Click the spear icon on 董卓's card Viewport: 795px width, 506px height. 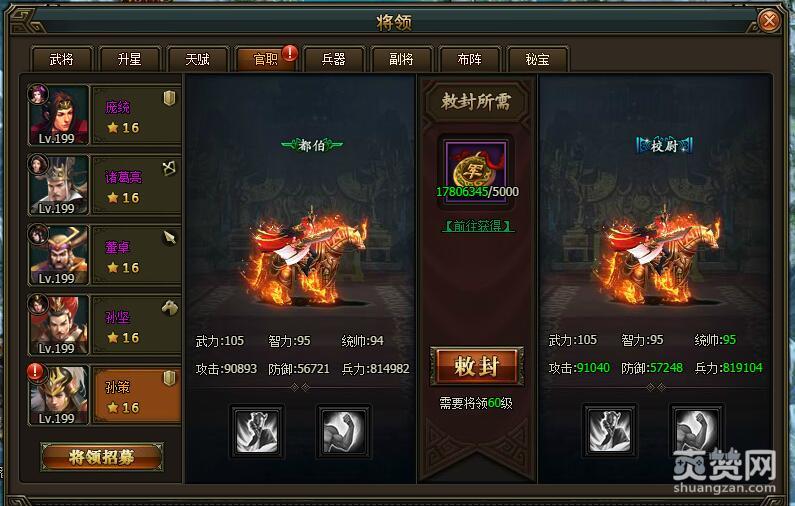169,238
